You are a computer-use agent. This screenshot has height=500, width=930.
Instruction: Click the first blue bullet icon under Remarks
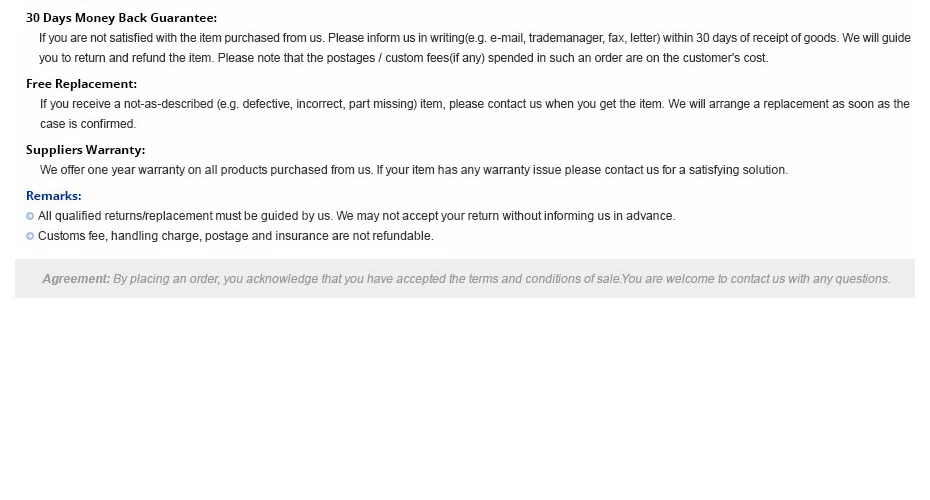pyautogui.click(x=30, y=216)
